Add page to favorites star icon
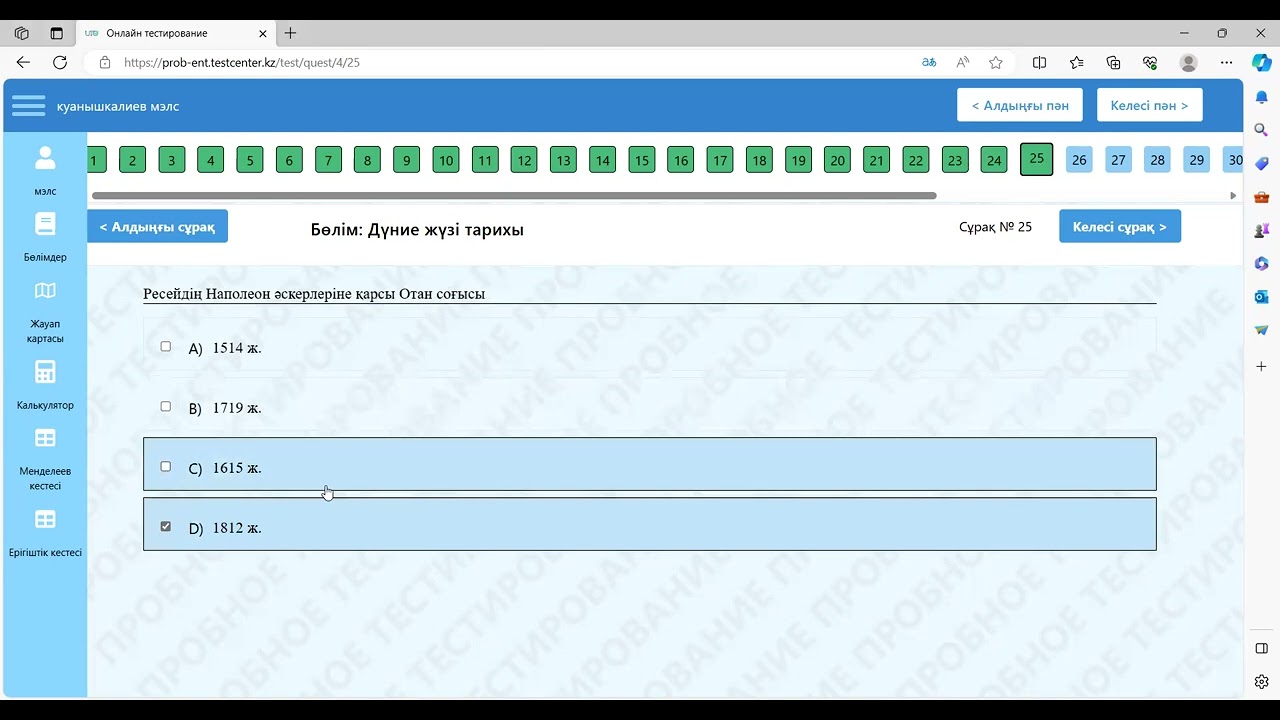This screenshot has width=1280, height=720. click(996, 62)
